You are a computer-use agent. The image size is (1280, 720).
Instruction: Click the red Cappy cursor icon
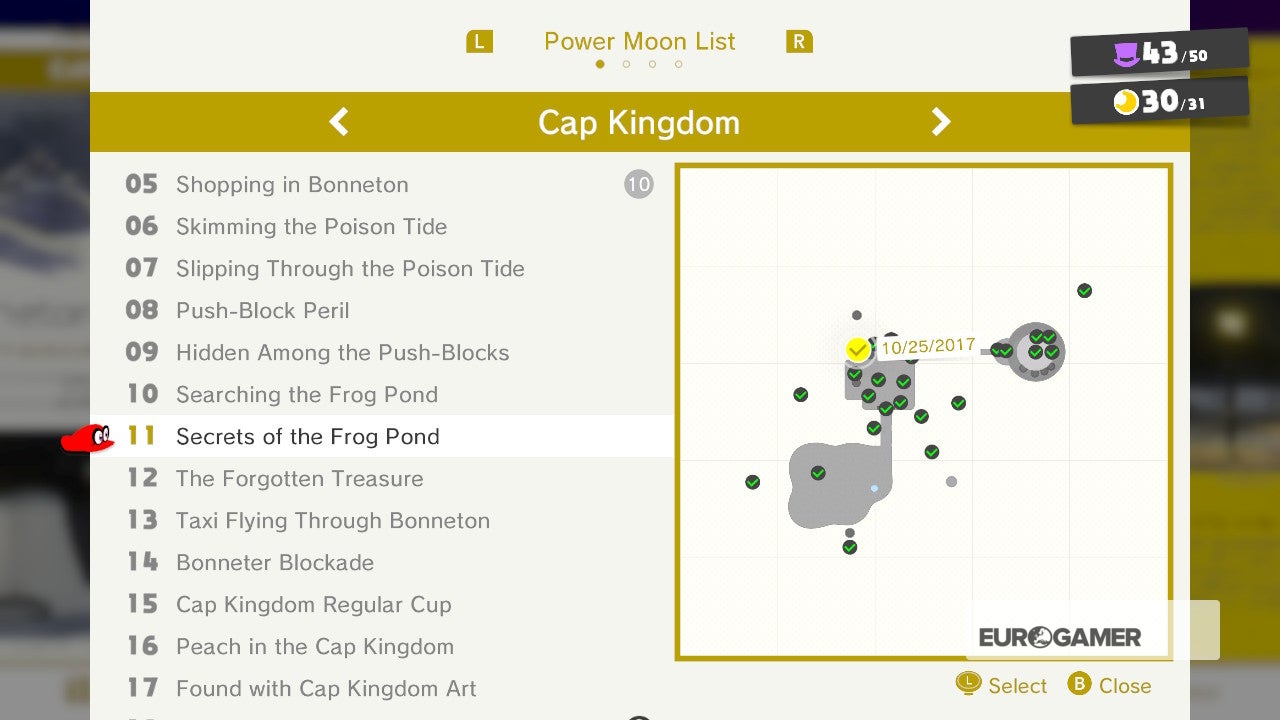[87, 437]
